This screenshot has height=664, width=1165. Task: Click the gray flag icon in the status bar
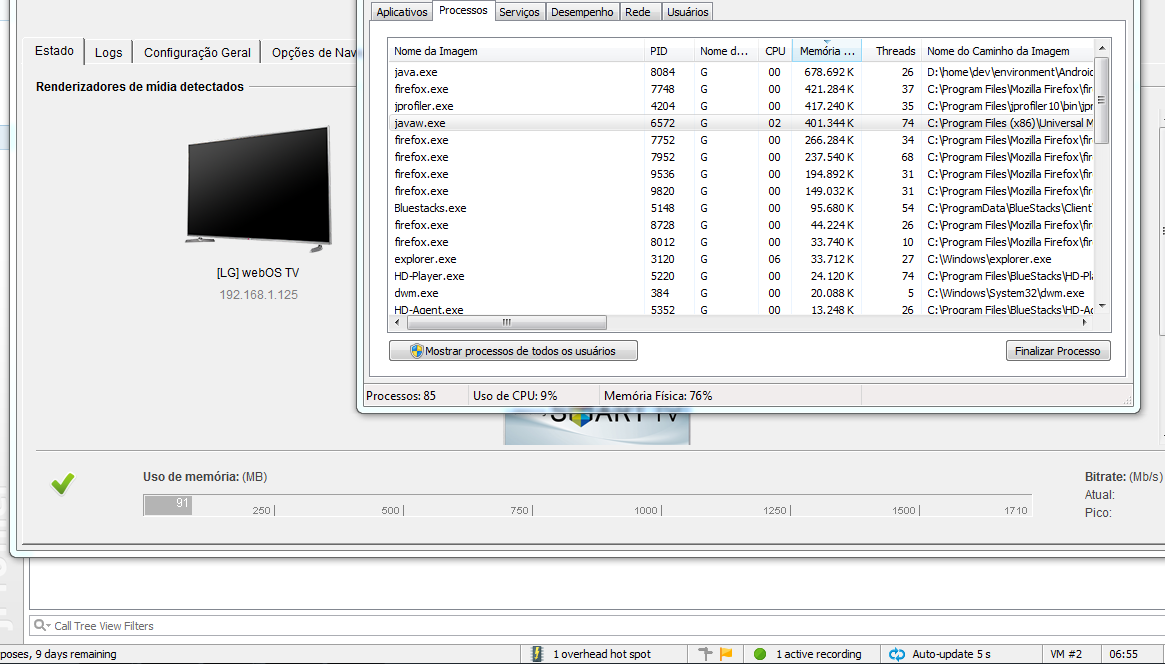[704, 651]
